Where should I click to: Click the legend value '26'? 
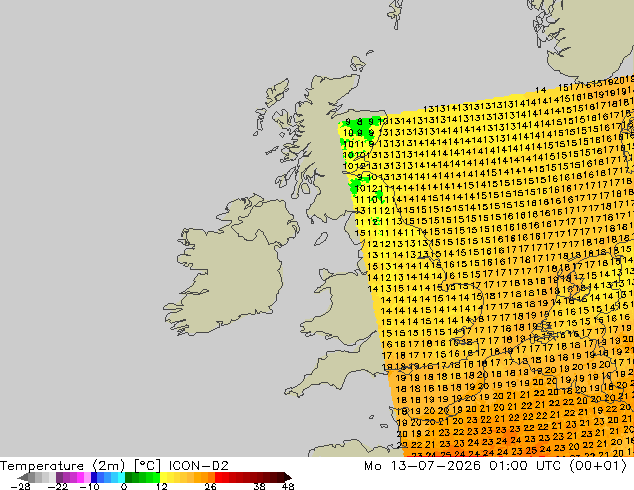[x=210, y=486]
